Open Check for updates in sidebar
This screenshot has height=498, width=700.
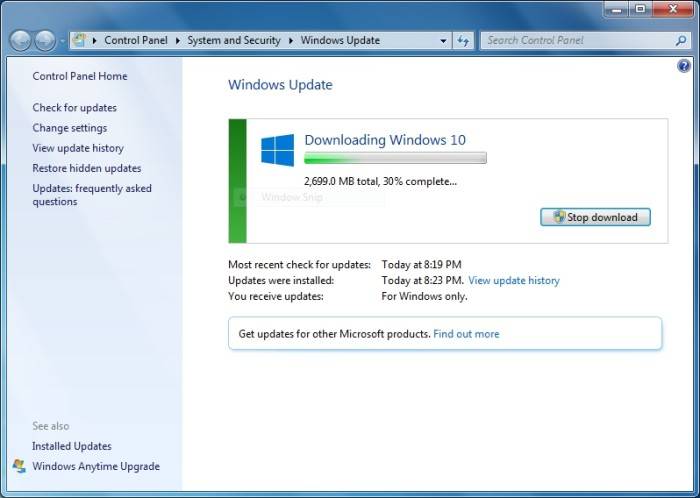pos(74,107)
